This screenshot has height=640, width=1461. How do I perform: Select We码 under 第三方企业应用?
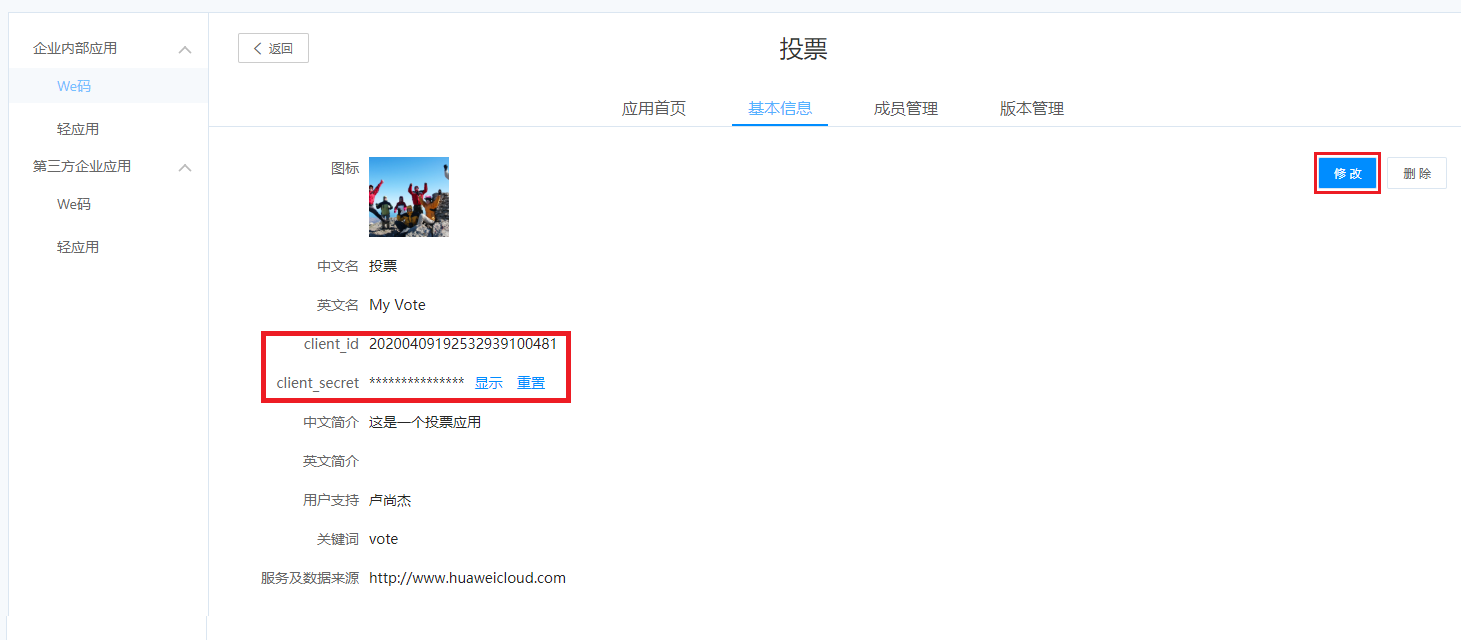coord(74,204)
